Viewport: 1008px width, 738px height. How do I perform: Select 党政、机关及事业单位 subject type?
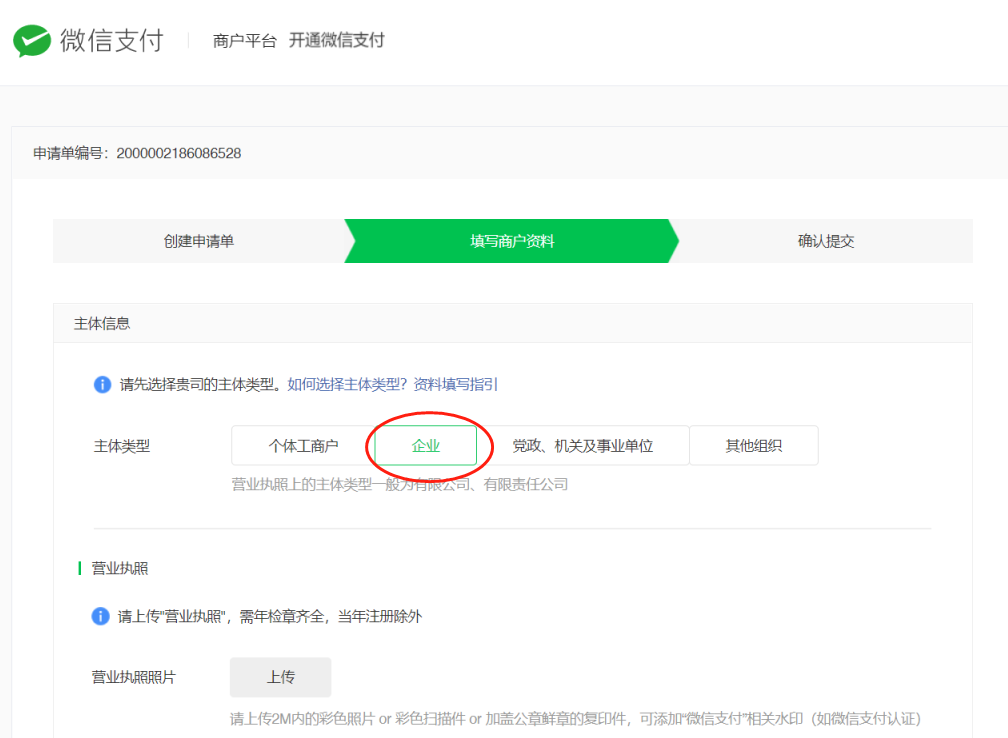coord(583,446)
